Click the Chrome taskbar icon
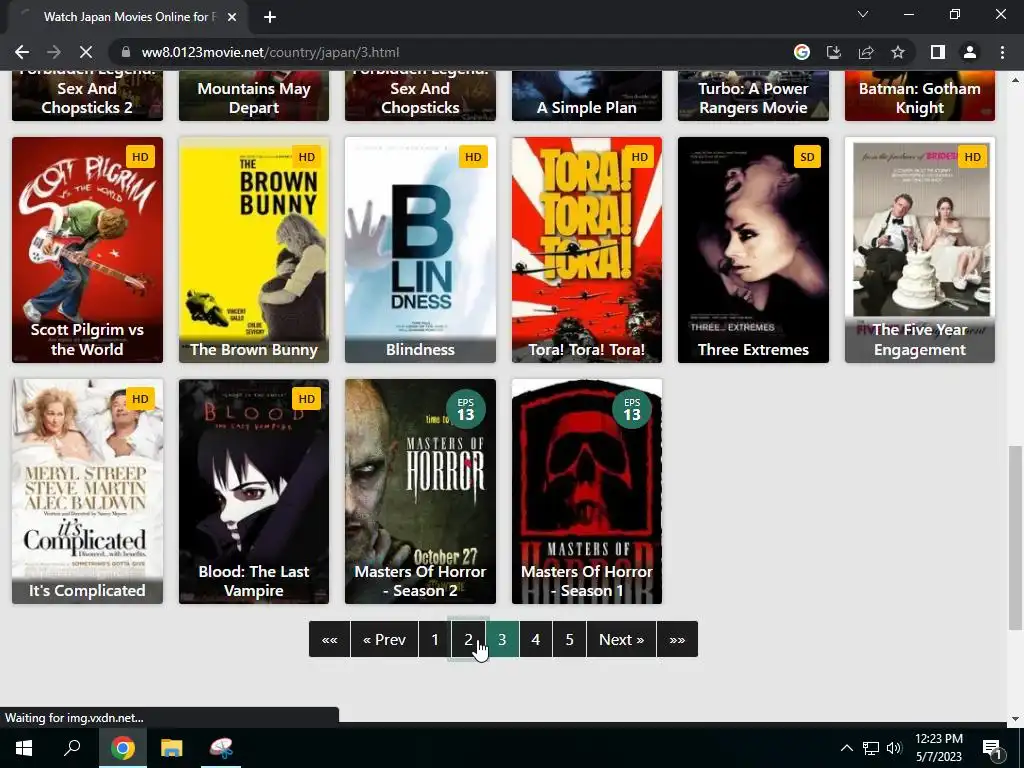The width and height of the screenshot is (1024, 768). [122, 748]
